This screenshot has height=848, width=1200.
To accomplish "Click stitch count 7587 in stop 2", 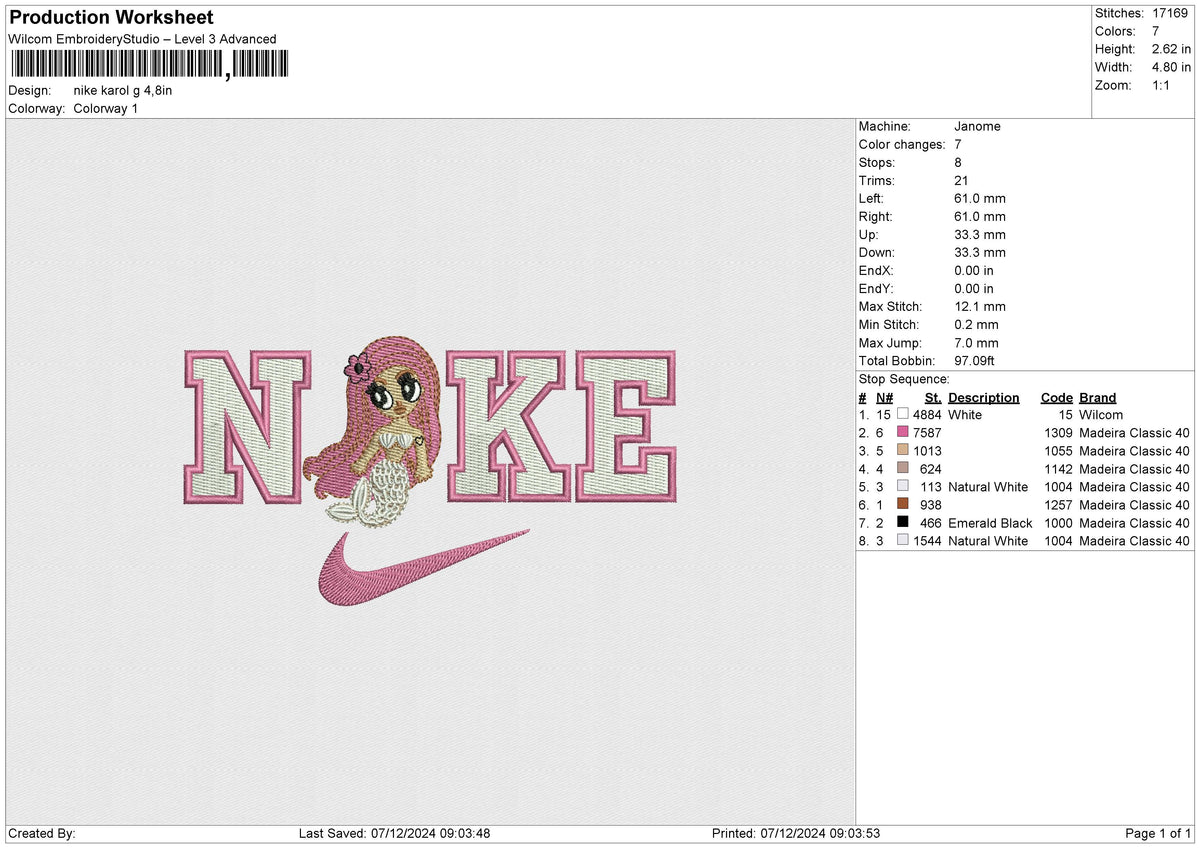I will (x=927, y=432).
